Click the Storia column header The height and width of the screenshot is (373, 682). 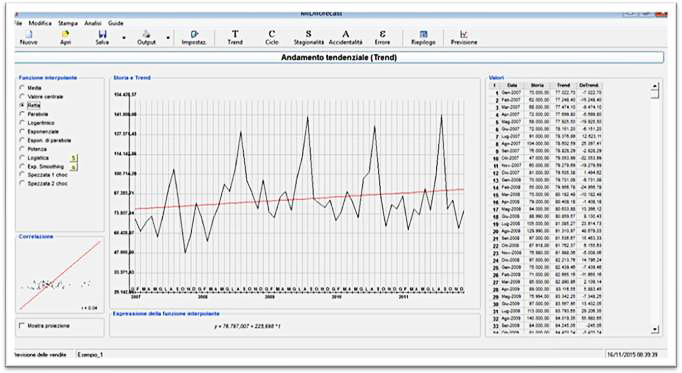coord(537,86)
